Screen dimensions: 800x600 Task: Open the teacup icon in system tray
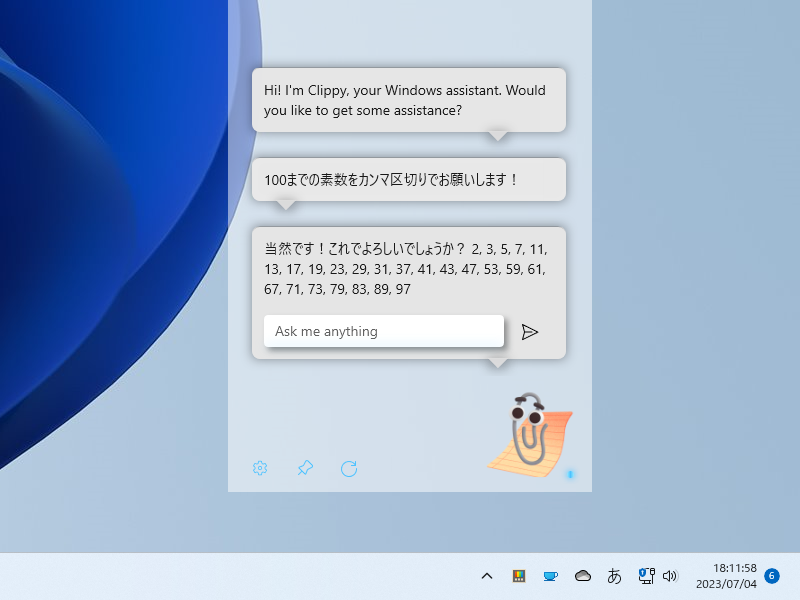pos(550,576)
